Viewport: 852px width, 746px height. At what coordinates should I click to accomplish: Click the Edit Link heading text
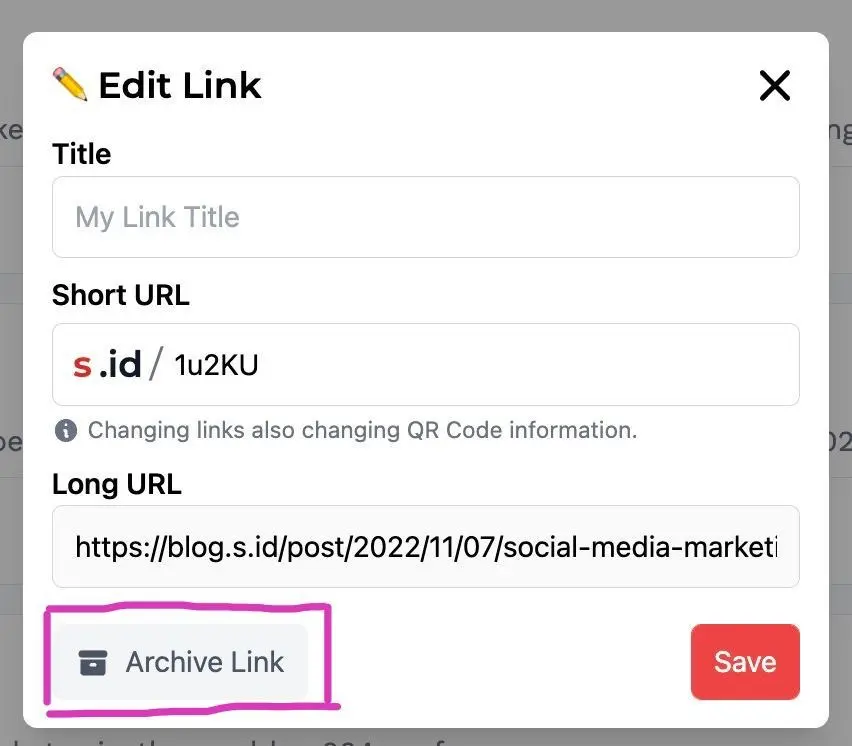(x=180, y=86)
